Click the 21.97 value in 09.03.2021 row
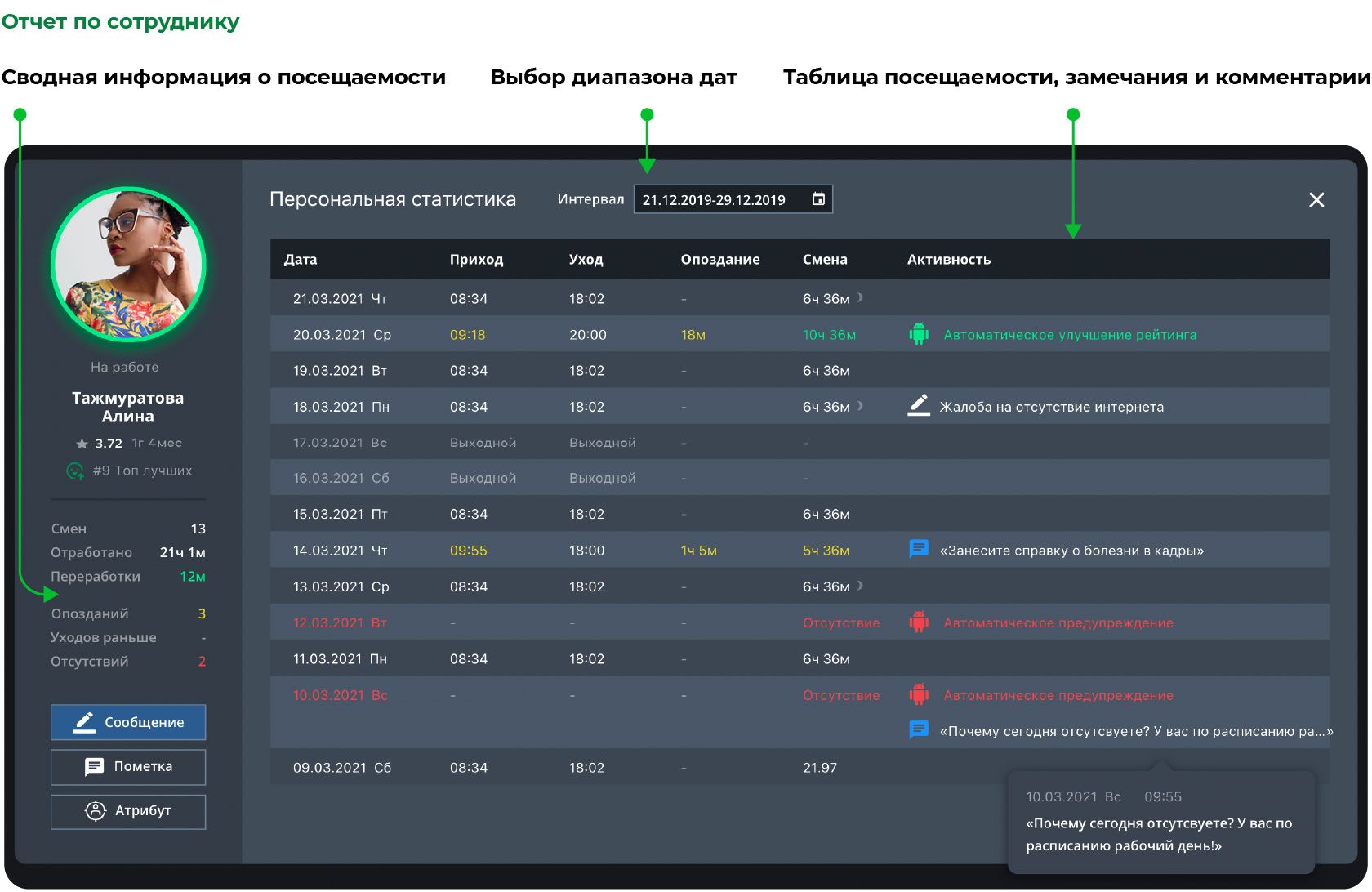The image size is (1372, 892). (820, 768)
